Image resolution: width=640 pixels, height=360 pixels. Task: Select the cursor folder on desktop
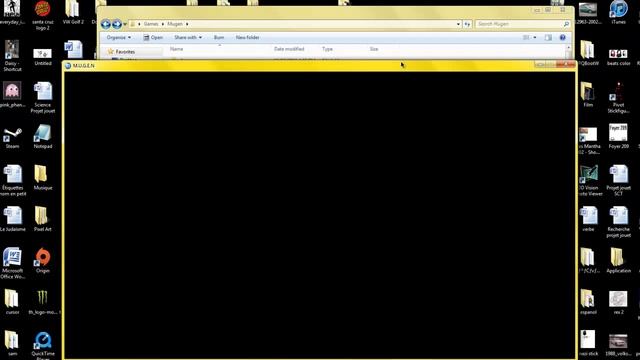point(12,302)
